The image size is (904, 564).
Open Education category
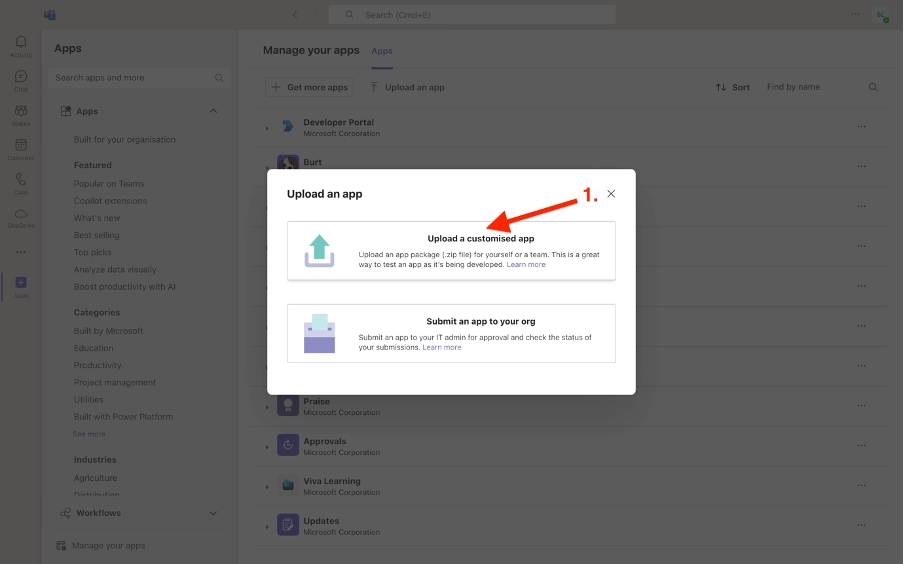93,348
